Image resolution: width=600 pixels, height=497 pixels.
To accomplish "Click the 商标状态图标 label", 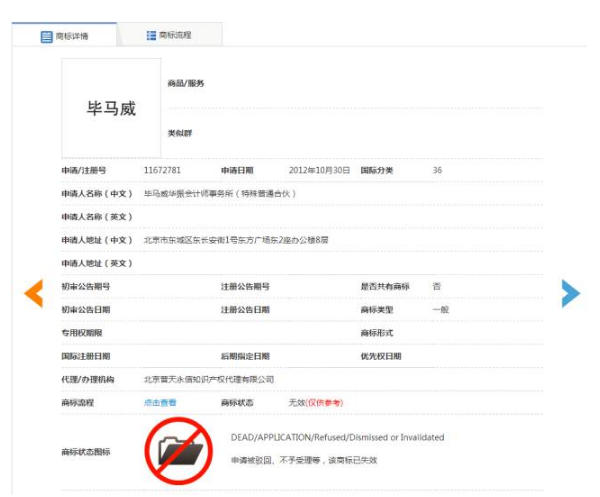I will tap(86, 452).
